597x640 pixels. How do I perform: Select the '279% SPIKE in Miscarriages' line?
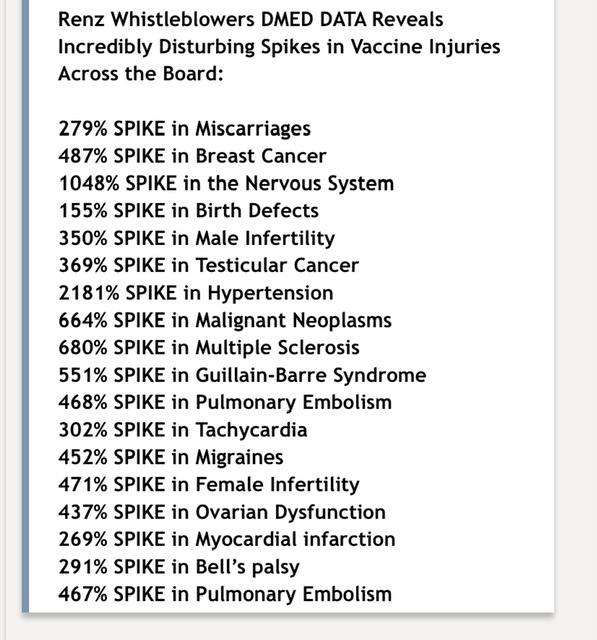pyautogui.click(x=184, y=129)
